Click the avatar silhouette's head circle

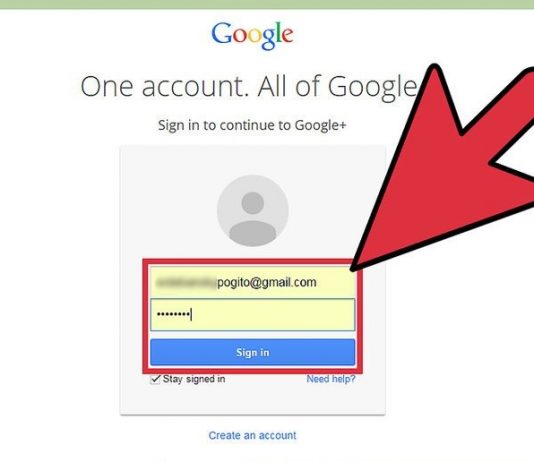point(253,203)
